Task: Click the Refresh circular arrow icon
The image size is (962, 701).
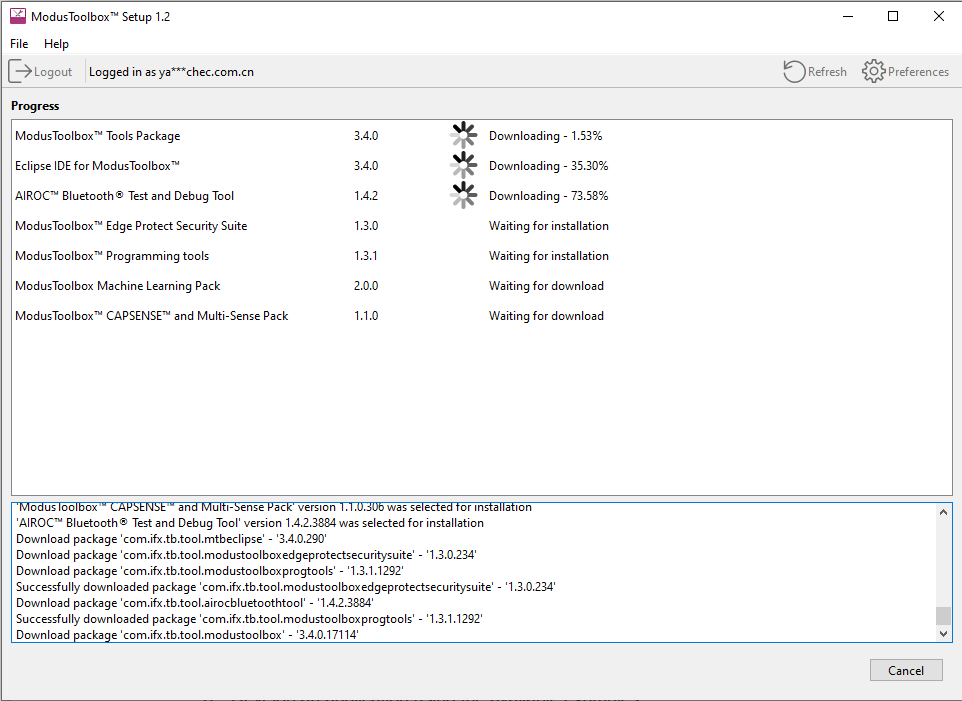Action: coord(795,71)
